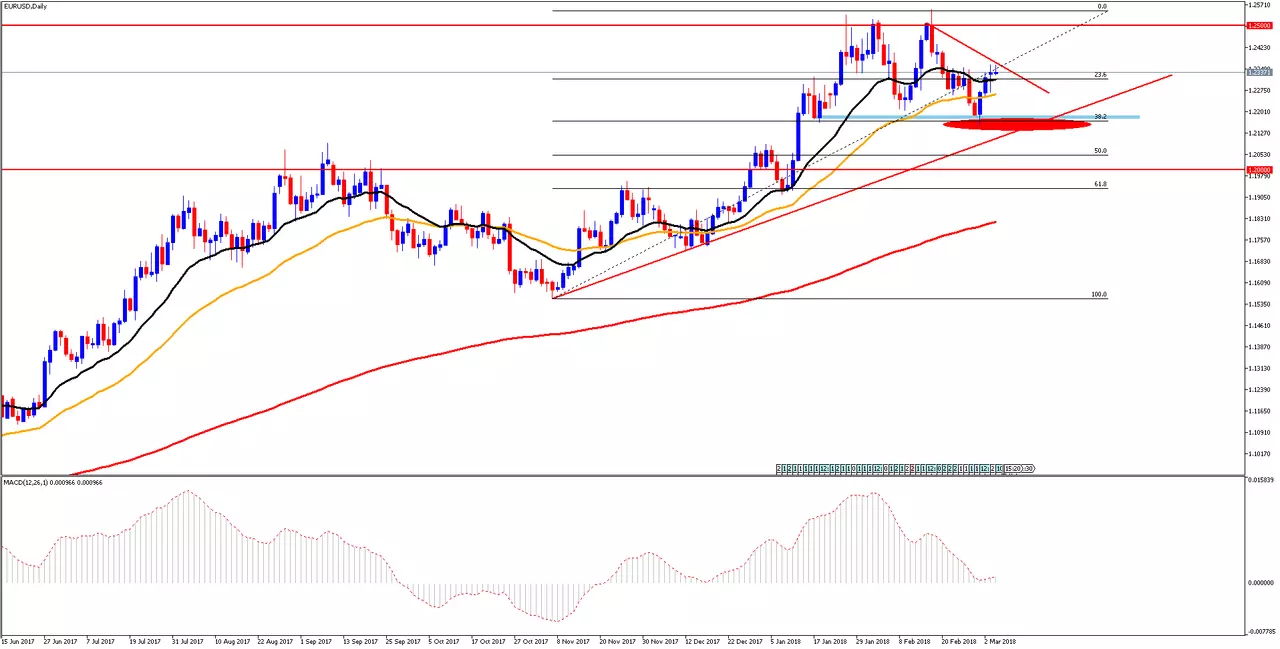Click the Fibonacci 100.0 level label
Screen dimensions: 1280x649
pyautogui.click(x=1099, y=295)
